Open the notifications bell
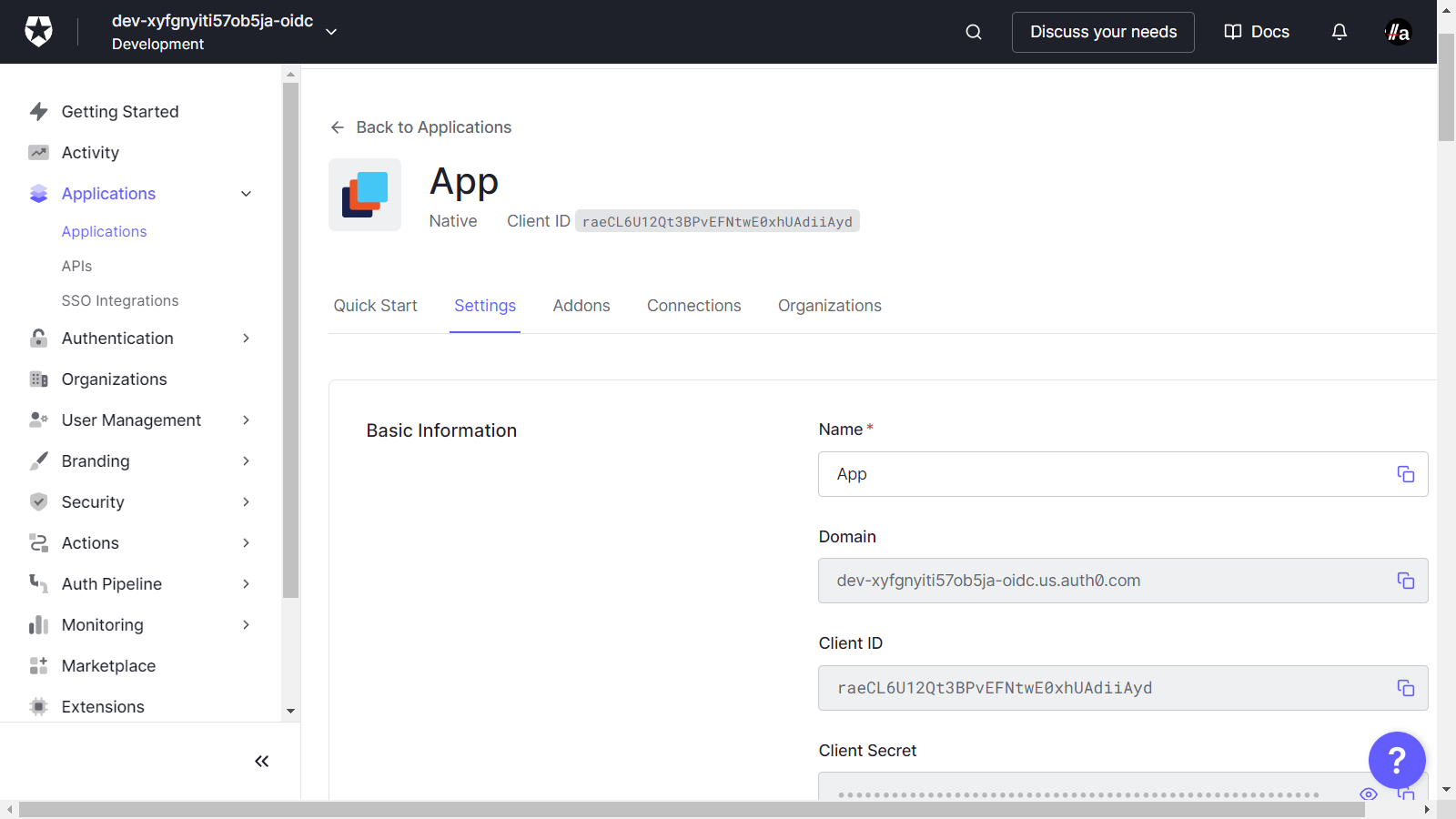 (x=1339, y=32)
